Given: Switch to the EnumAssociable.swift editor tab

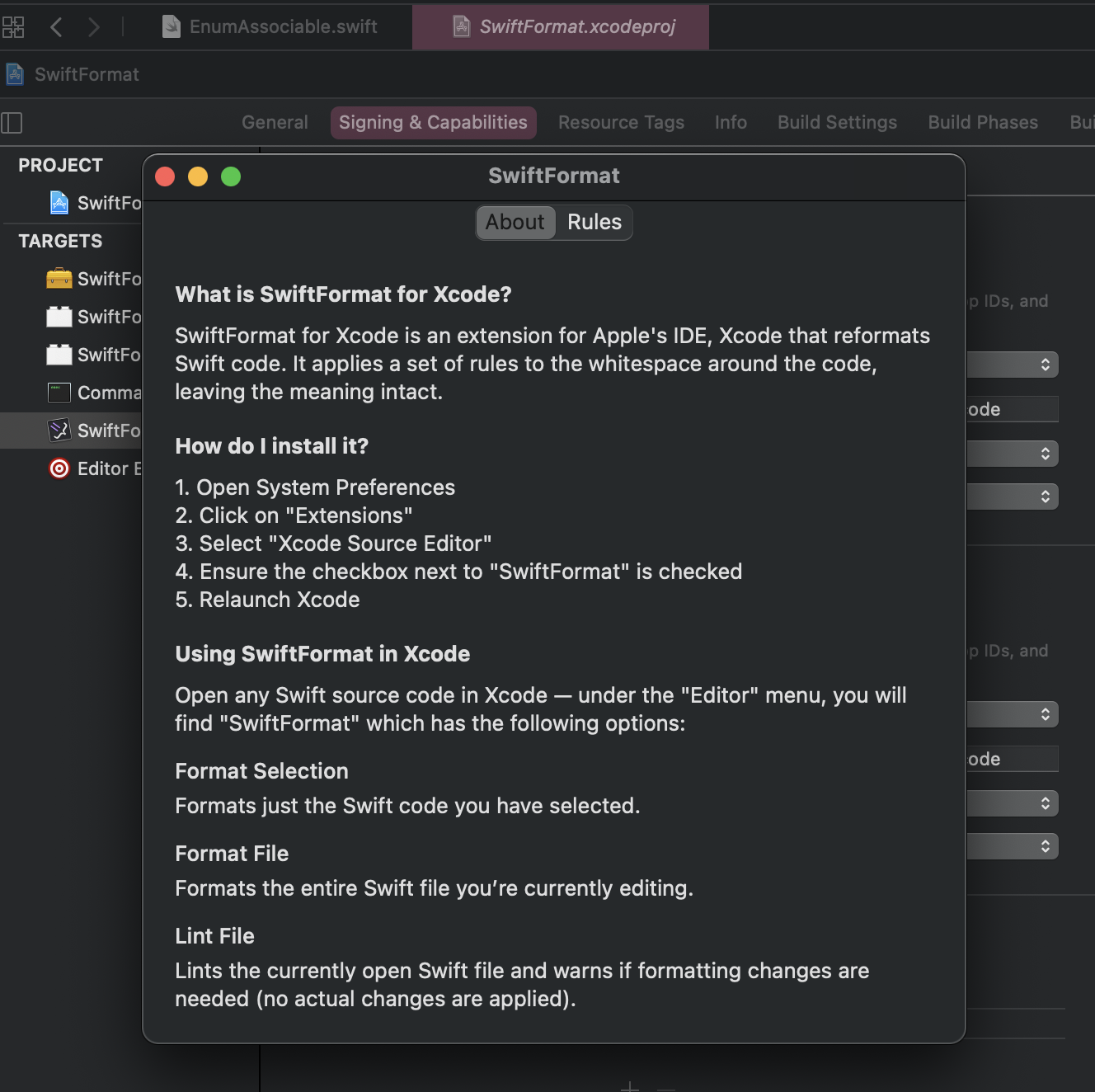Looking at the screenshot, I should pos(270,27).
